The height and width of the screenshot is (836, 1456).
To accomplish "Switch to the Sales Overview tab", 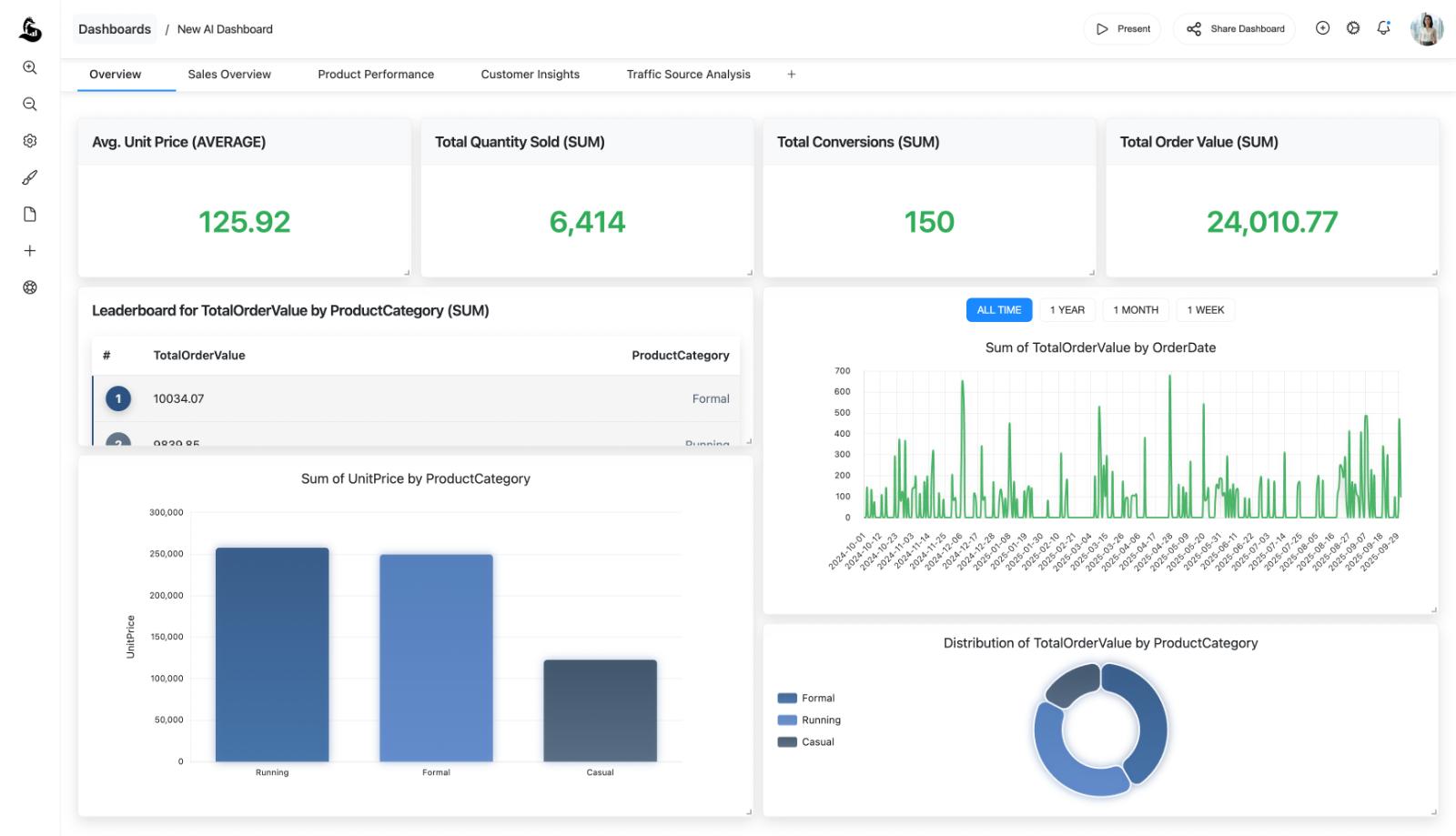I will click(229, 75).
